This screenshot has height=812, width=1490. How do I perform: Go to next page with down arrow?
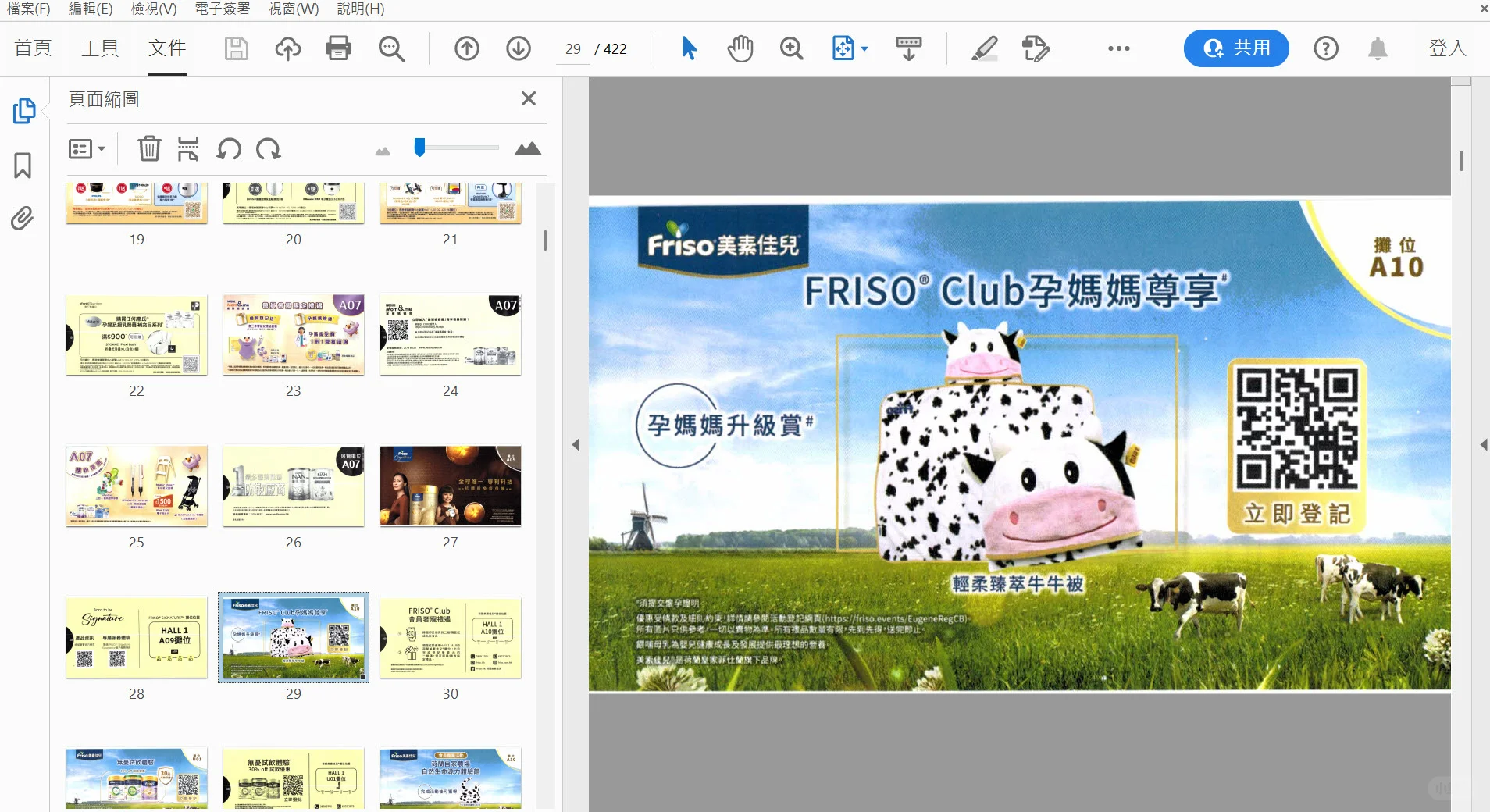click(519, 48)
